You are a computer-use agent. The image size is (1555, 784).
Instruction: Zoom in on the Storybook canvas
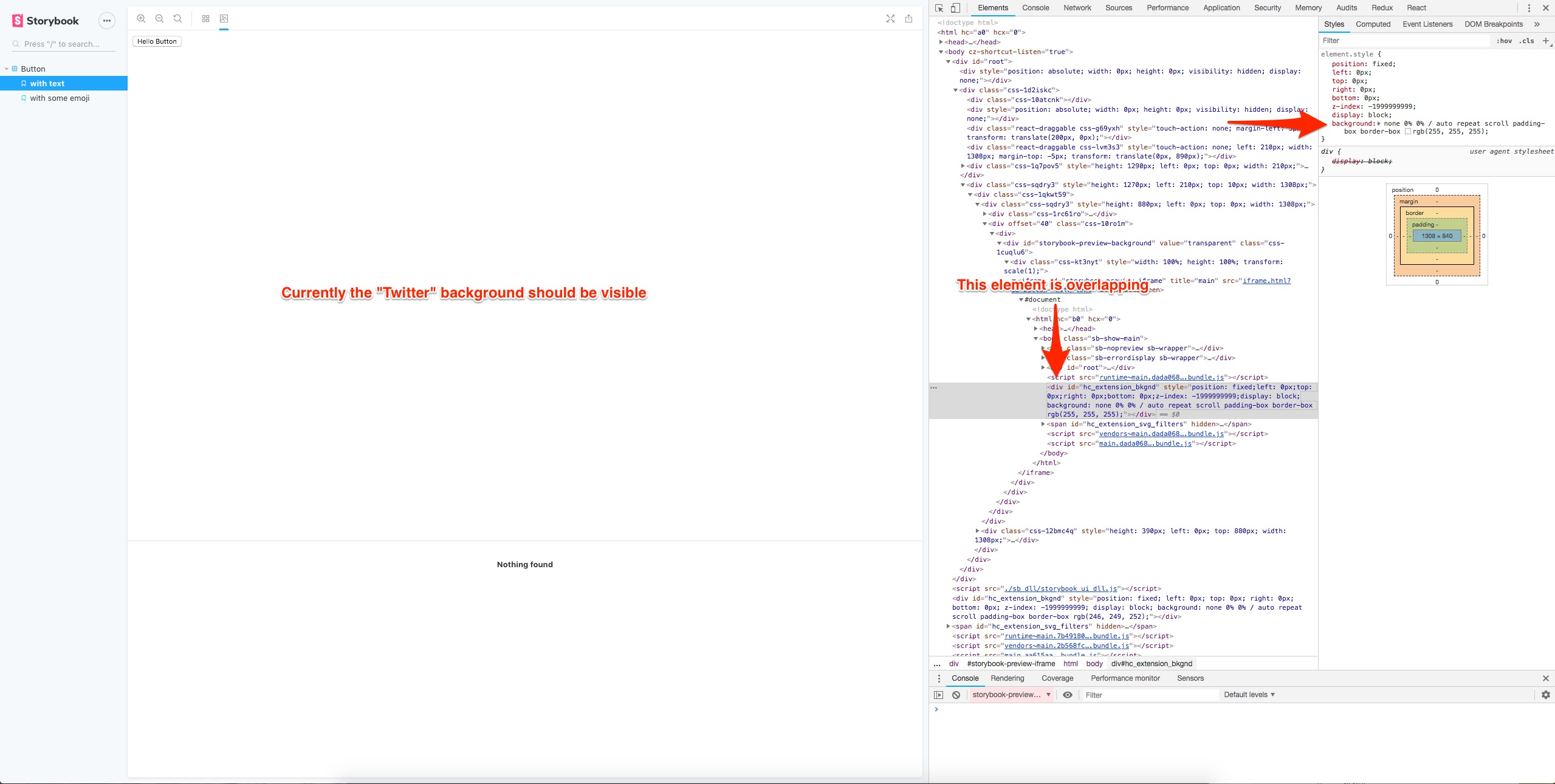coord(141,19)
